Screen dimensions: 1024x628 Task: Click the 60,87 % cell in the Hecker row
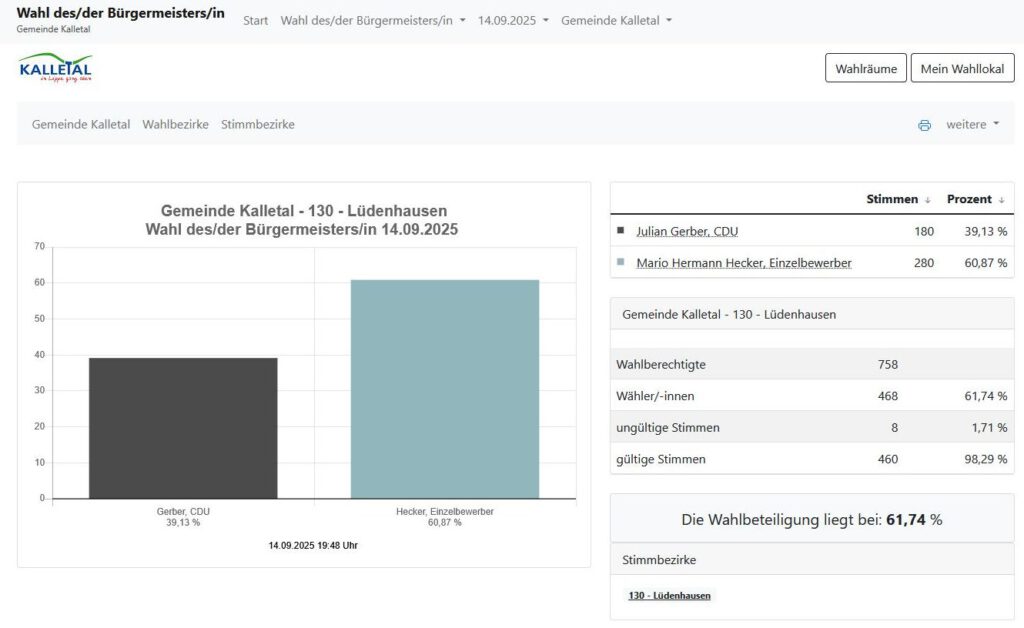coord(985,262)
